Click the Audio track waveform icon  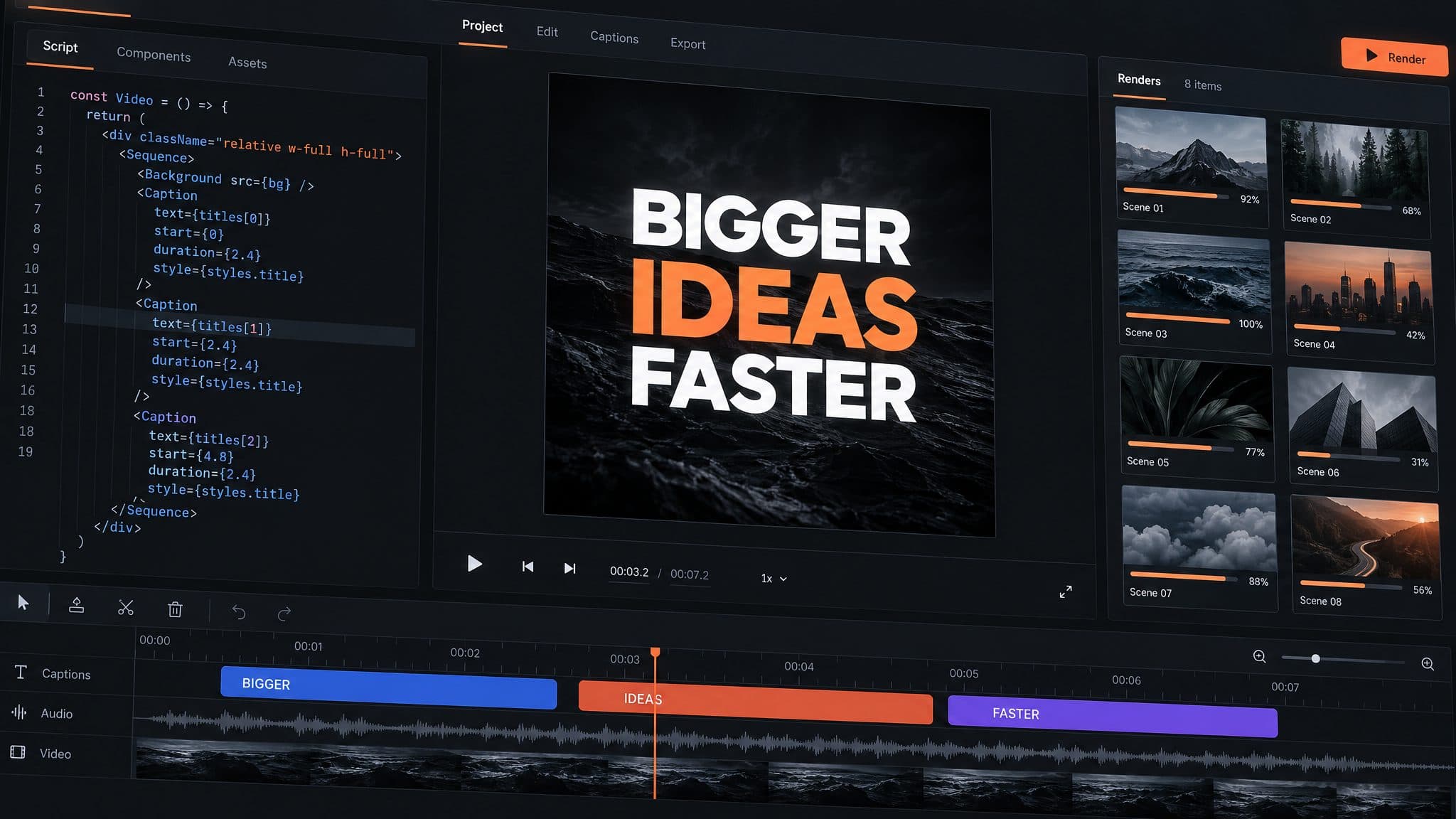(x=19, y=712)
